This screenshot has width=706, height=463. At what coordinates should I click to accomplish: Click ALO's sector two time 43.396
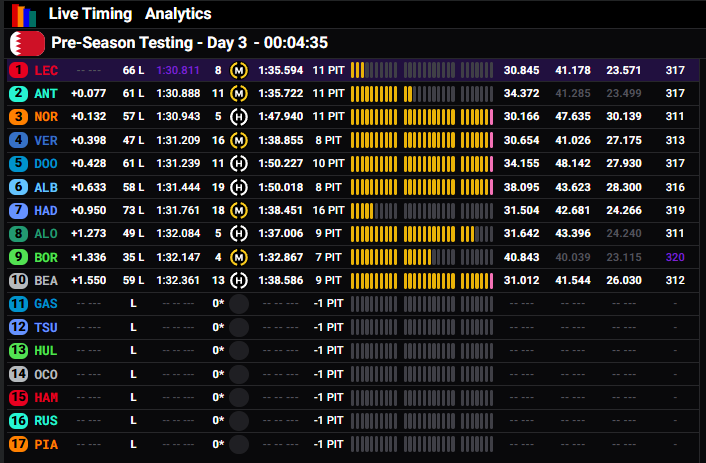click(x=573, y=233)
